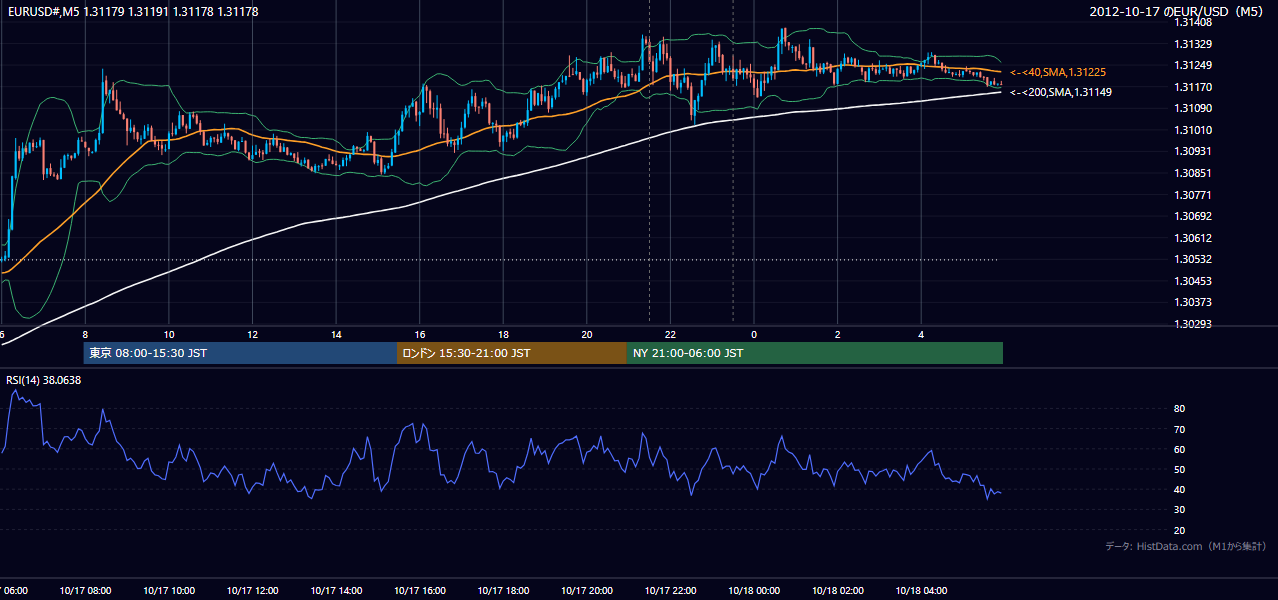Click date axis label 10/18 00:00
Image resolution: width=1278 pixels, height=600 pixels.
(x=754, y=591)
